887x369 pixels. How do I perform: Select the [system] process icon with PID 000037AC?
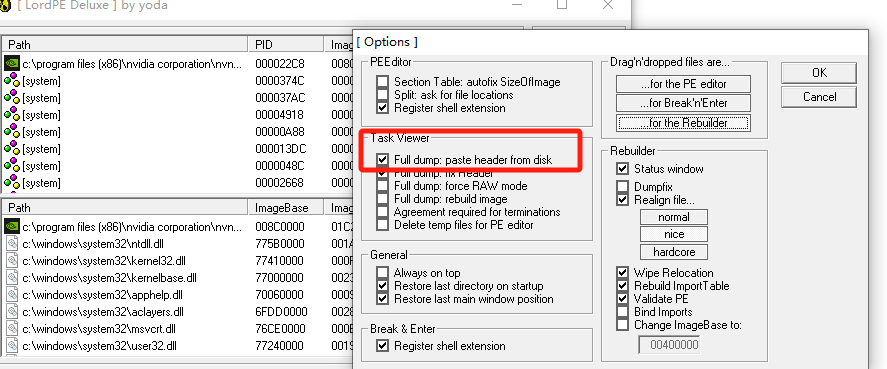(x=11, y=98)
